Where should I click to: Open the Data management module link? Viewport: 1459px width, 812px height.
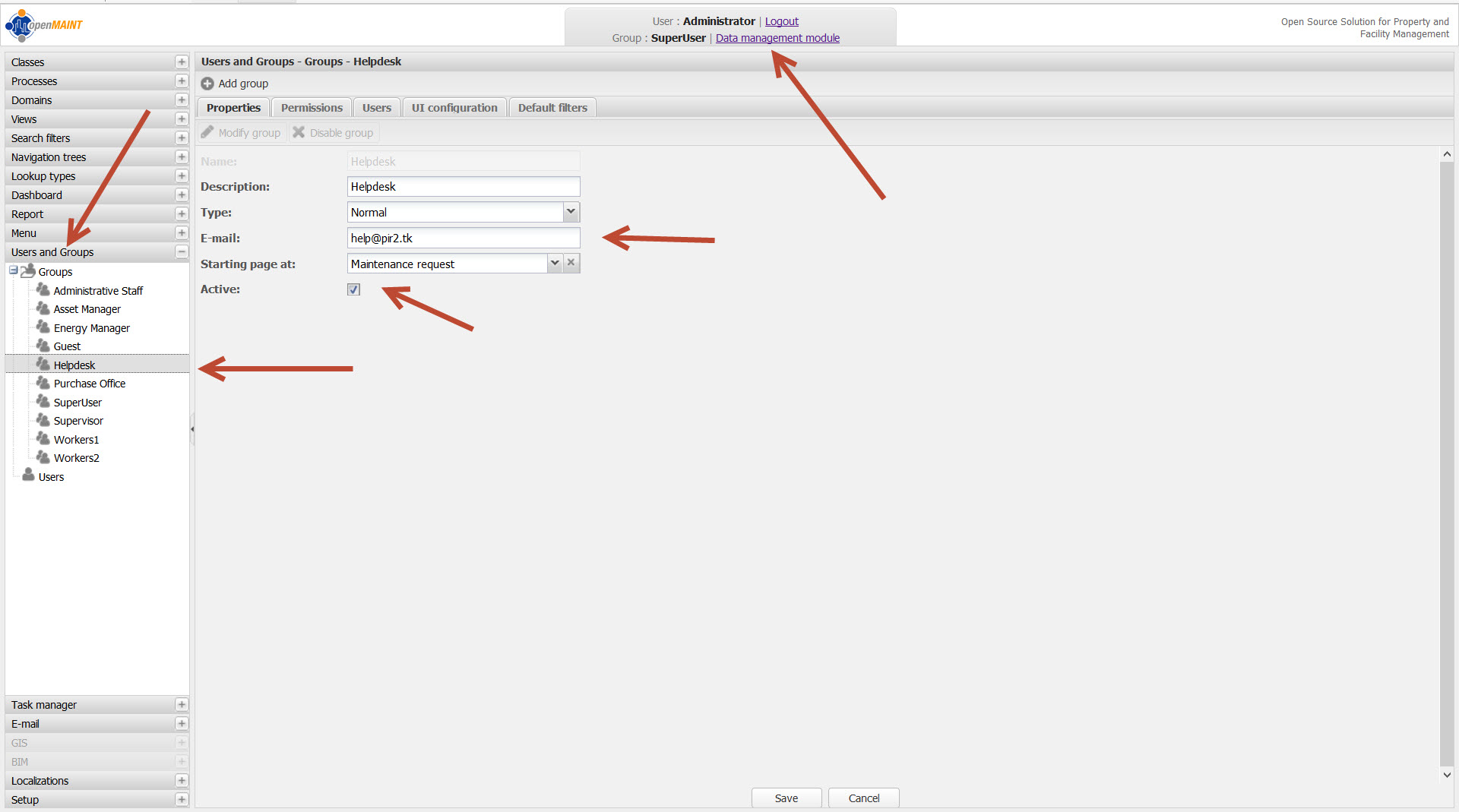(x=777, y=38)
